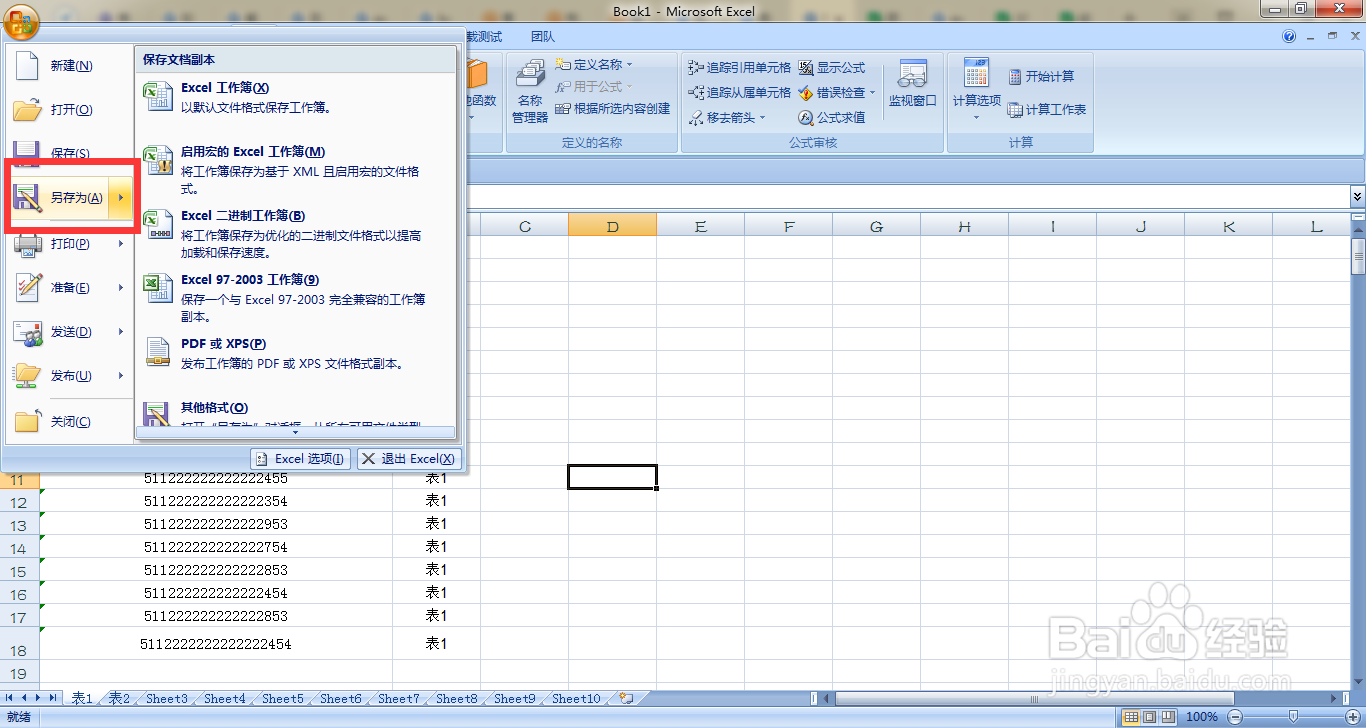Expand the 另存为 submenu arrow
The image size is (1366, 728).
coord(121,198)
